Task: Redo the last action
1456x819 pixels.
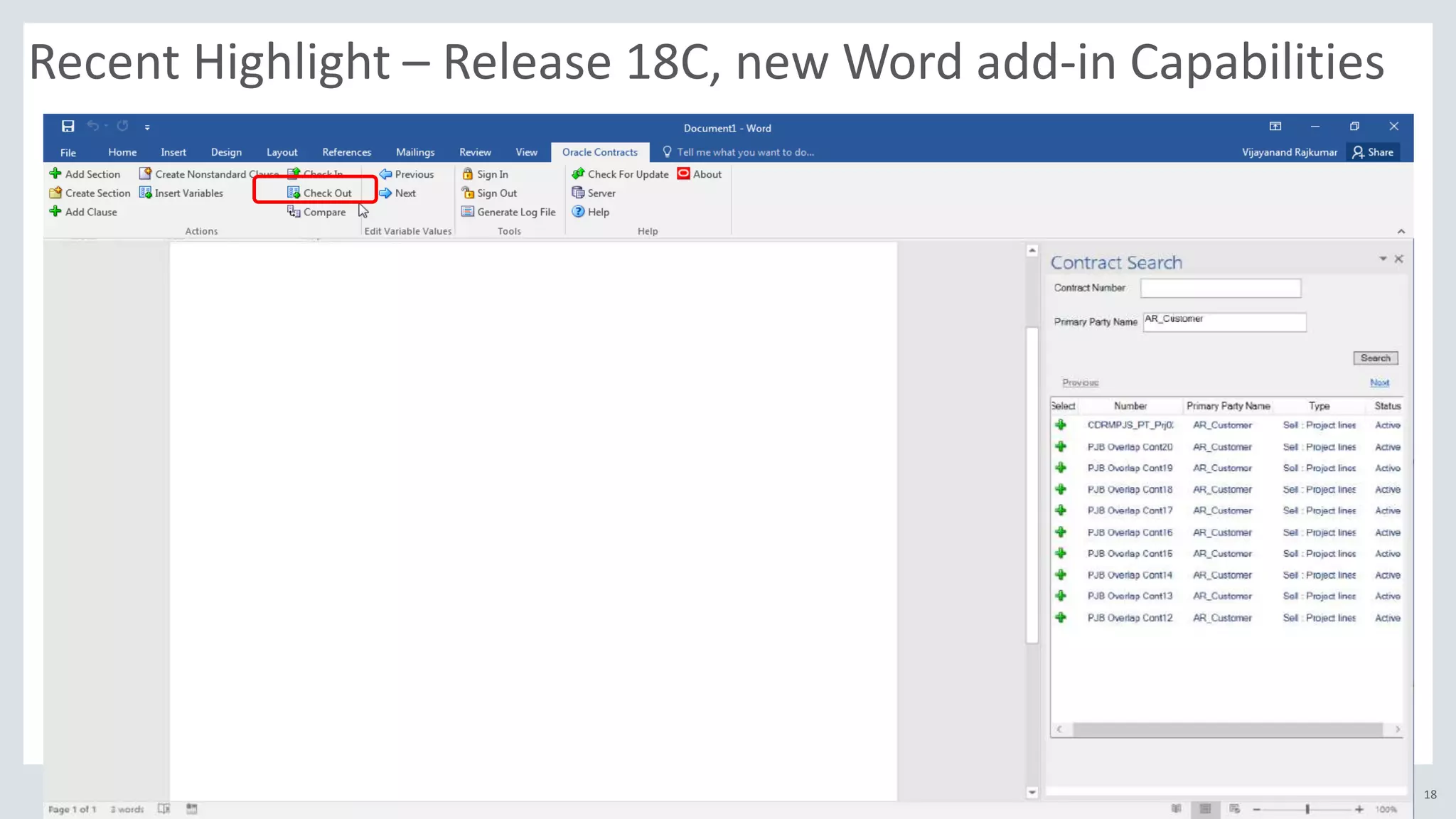Action: click(x=123, y=127)
